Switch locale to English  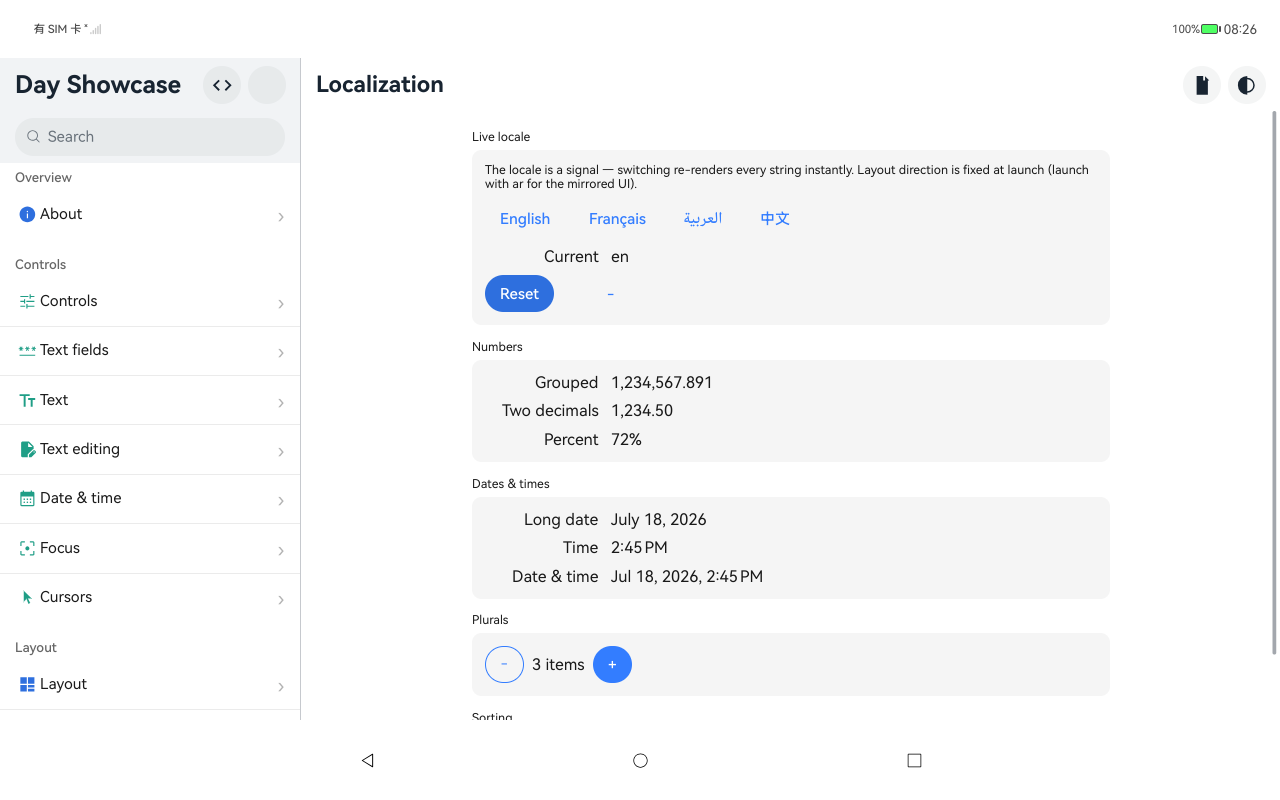525,219
